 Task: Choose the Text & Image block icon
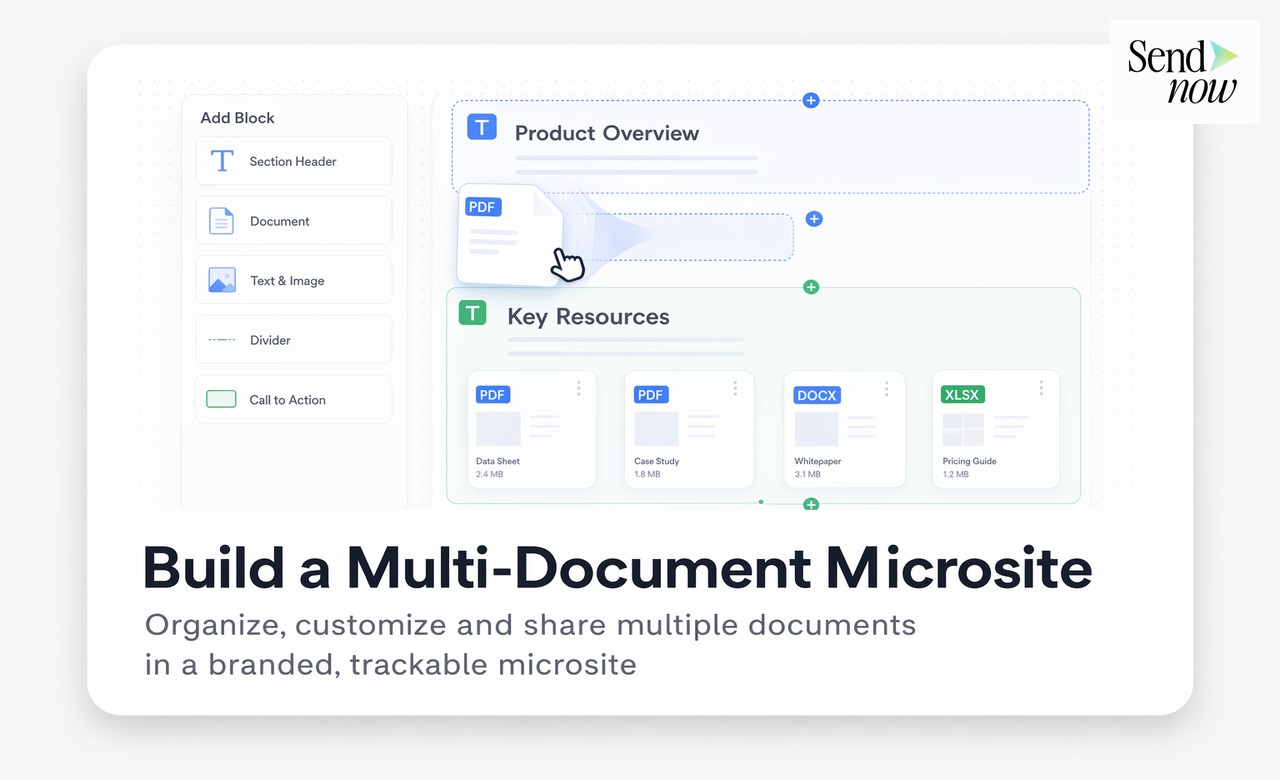click(x=221, y=280)
